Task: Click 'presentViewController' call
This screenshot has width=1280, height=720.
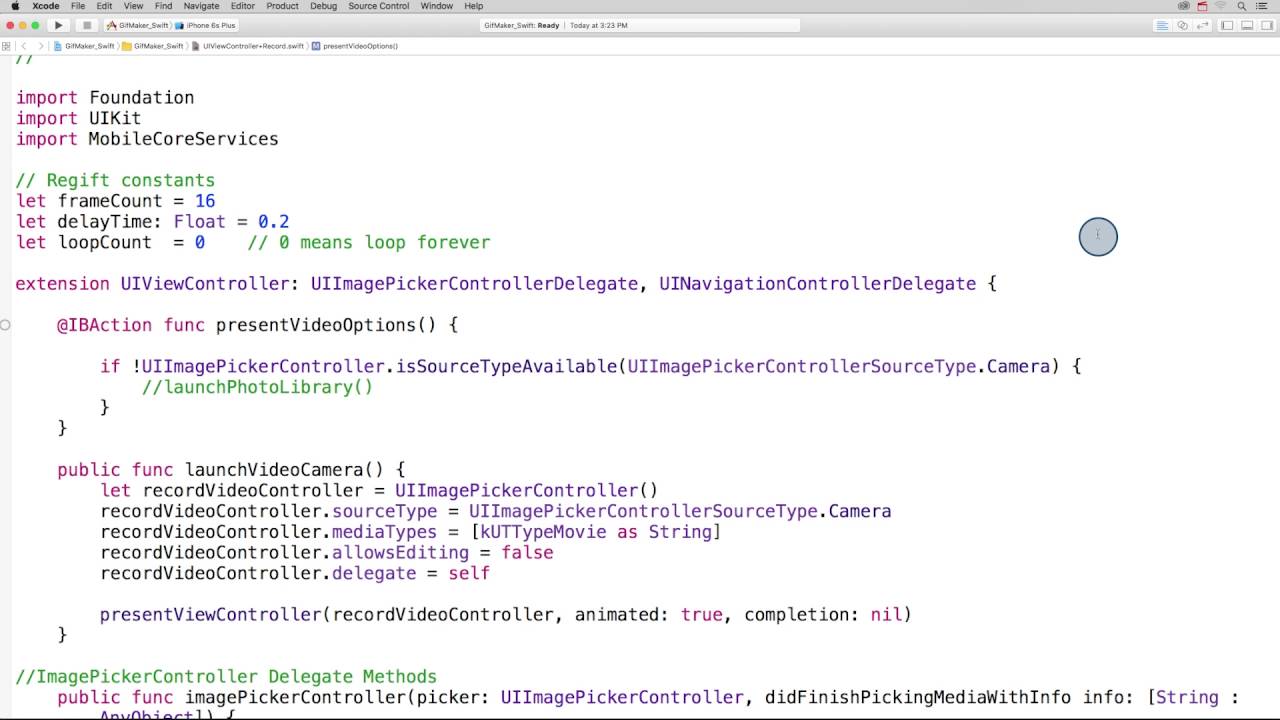Action: 210,615
